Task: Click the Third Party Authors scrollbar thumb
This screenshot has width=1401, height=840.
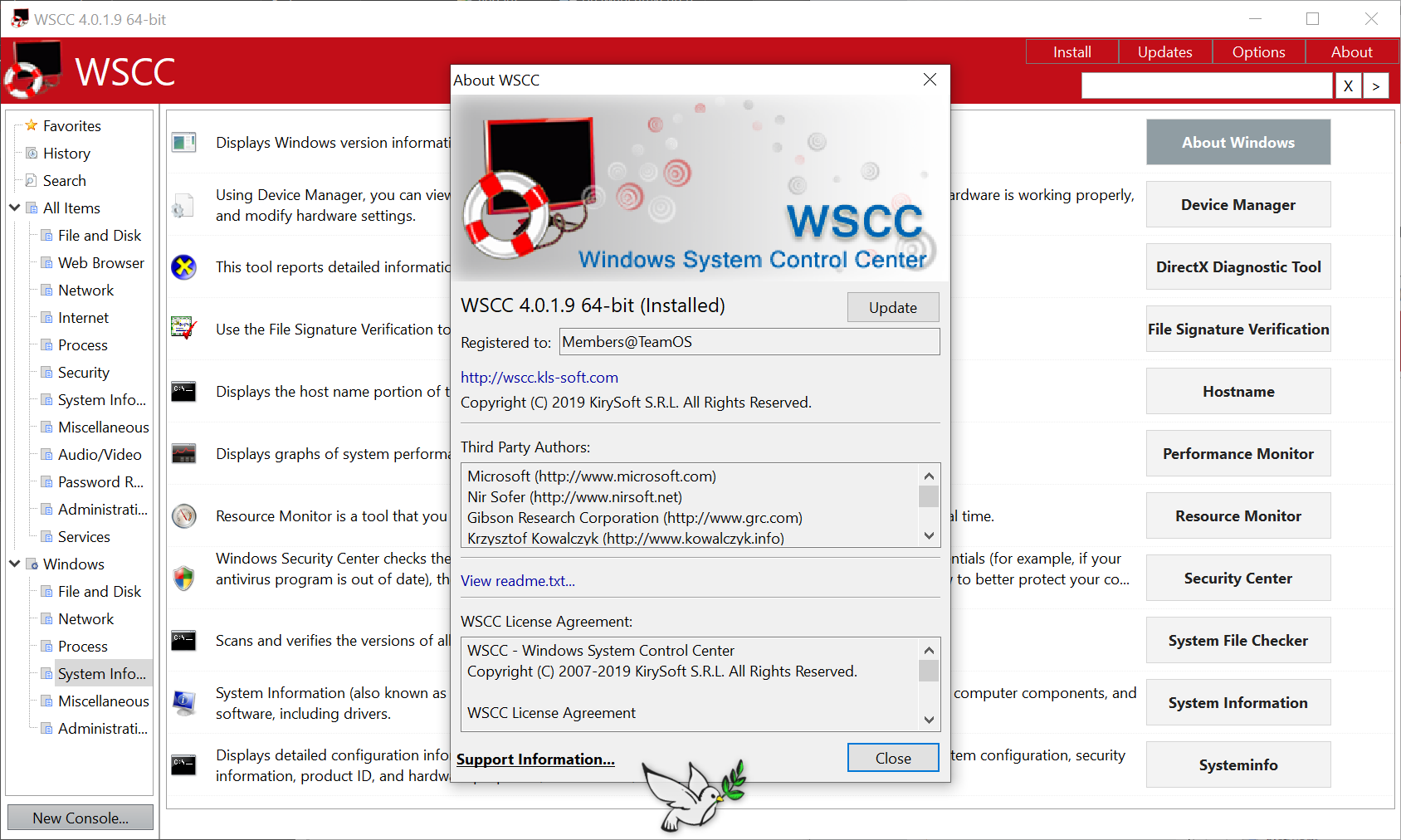Action: click(929, 496)
